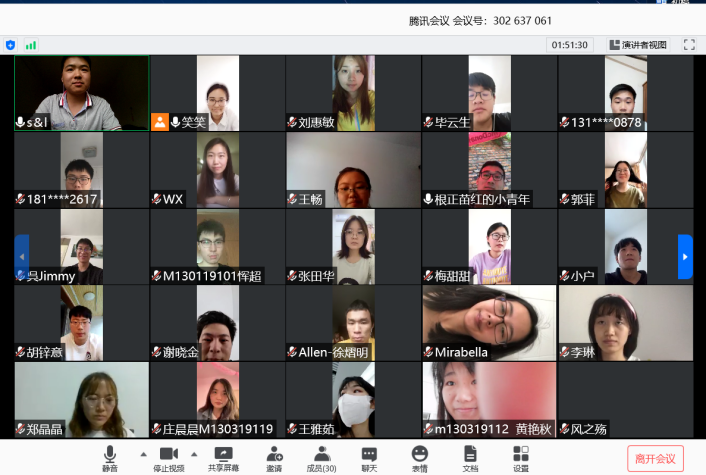Expand video options arrow beside 停止视频
This screenshot has width=706, height=475.
coord(193,454)
